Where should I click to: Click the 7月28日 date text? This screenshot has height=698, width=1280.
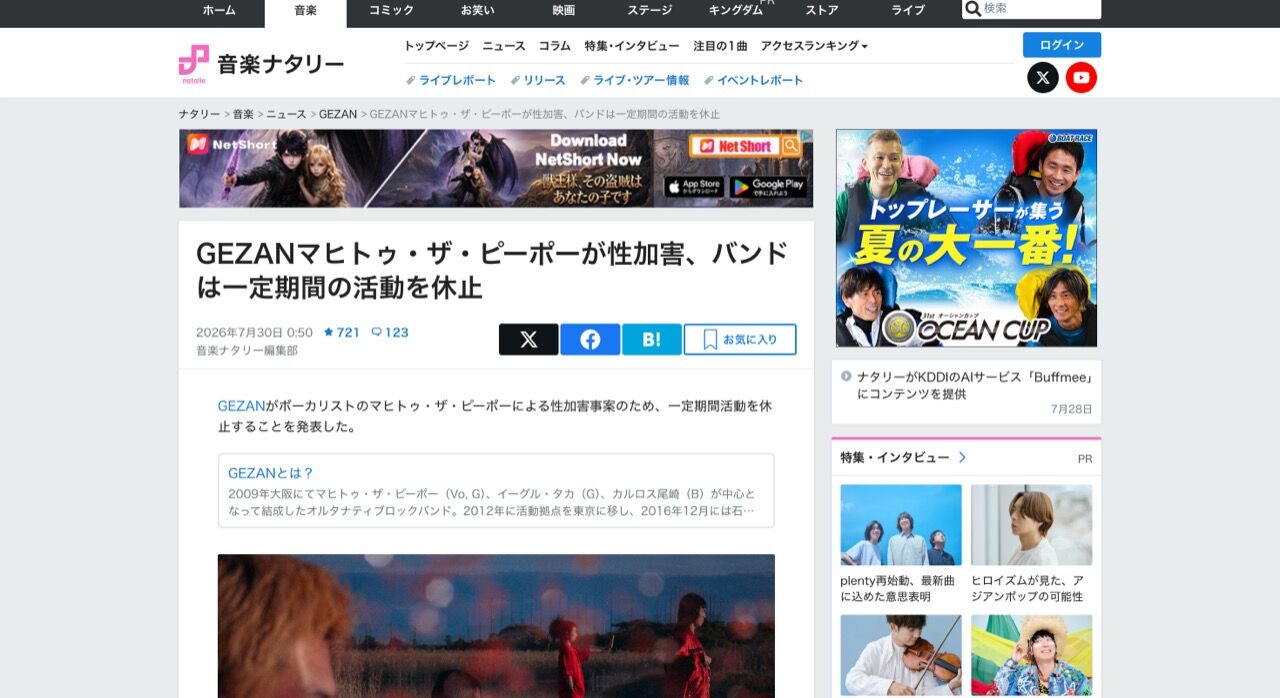coord(1071,409)
